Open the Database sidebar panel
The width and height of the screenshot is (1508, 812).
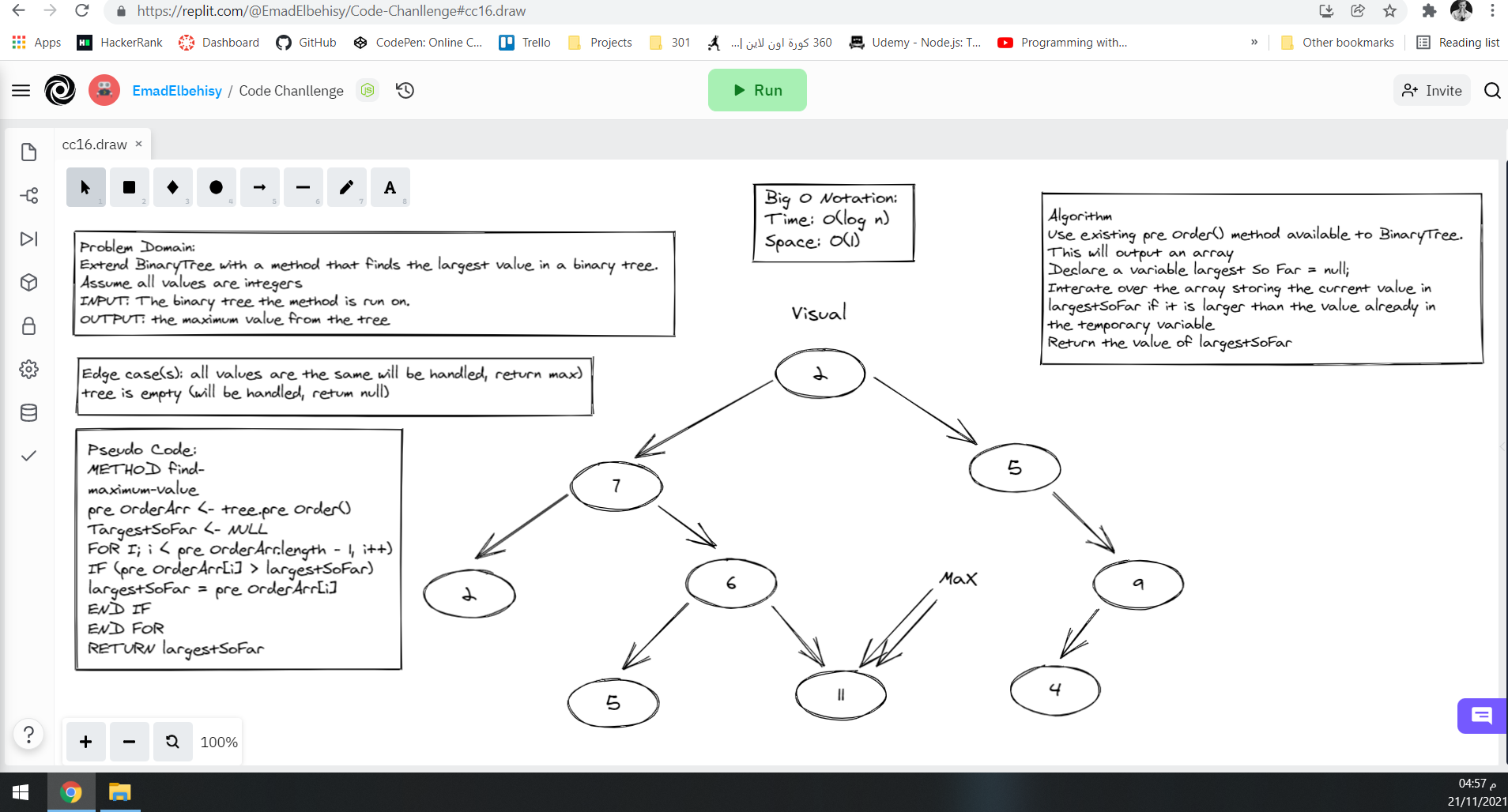click(29, 412)
